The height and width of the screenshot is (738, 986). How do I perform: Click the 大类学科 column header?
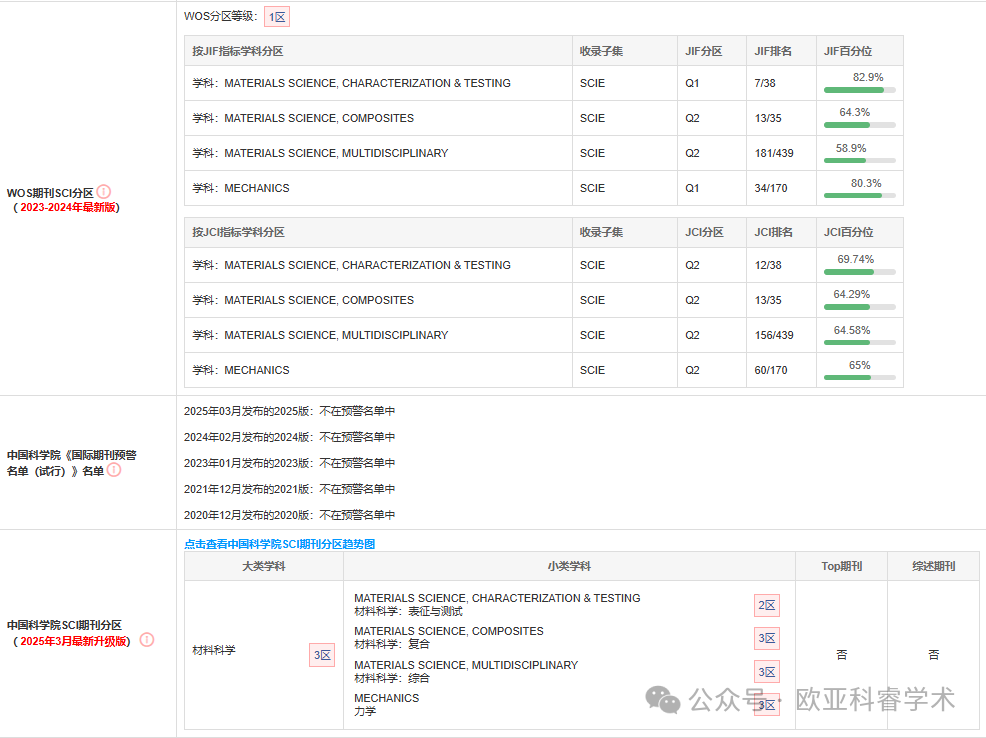tap(263, 566)
